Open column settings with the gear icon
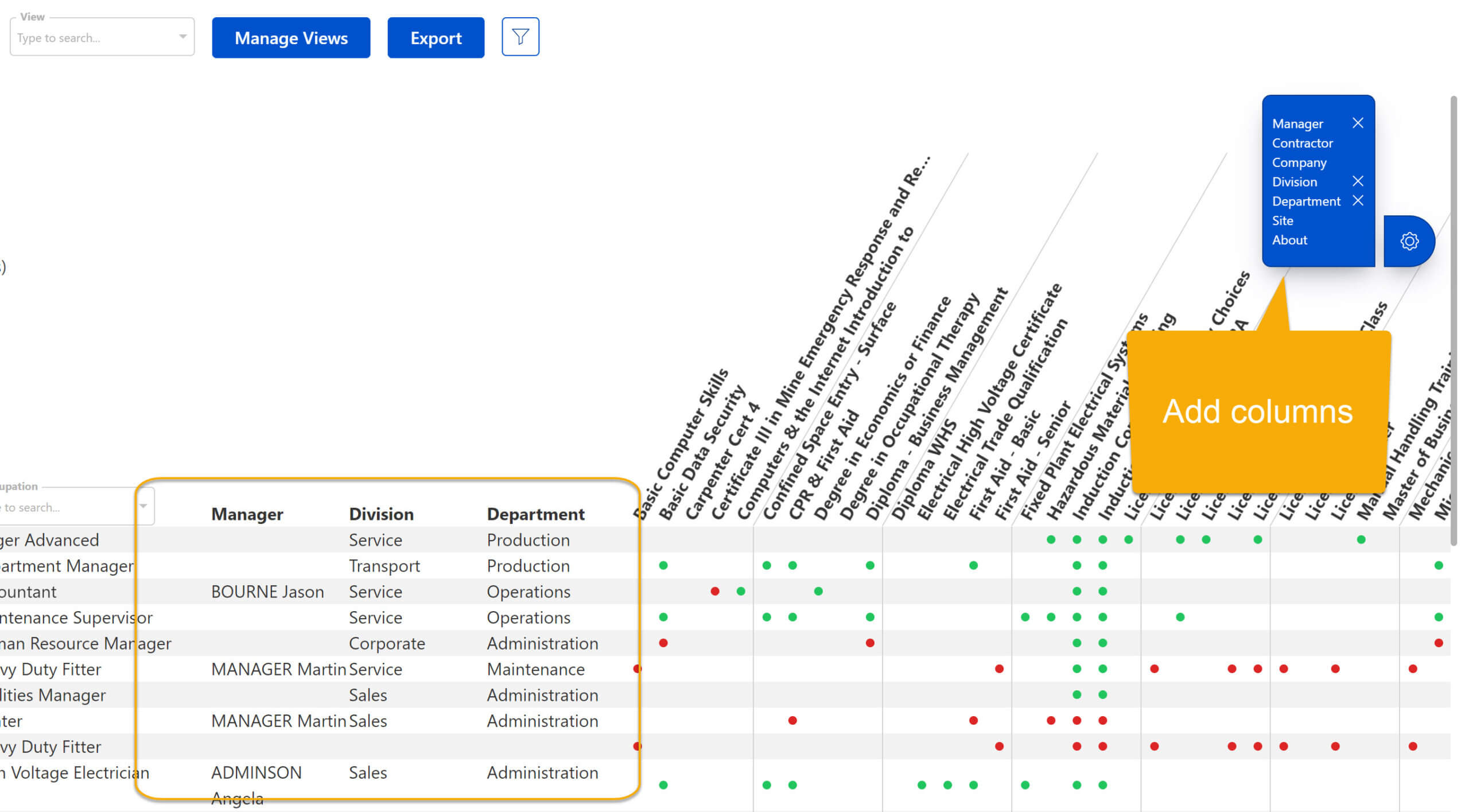The width and height of the screenshot is (1469, 812). pos(1409,241)
